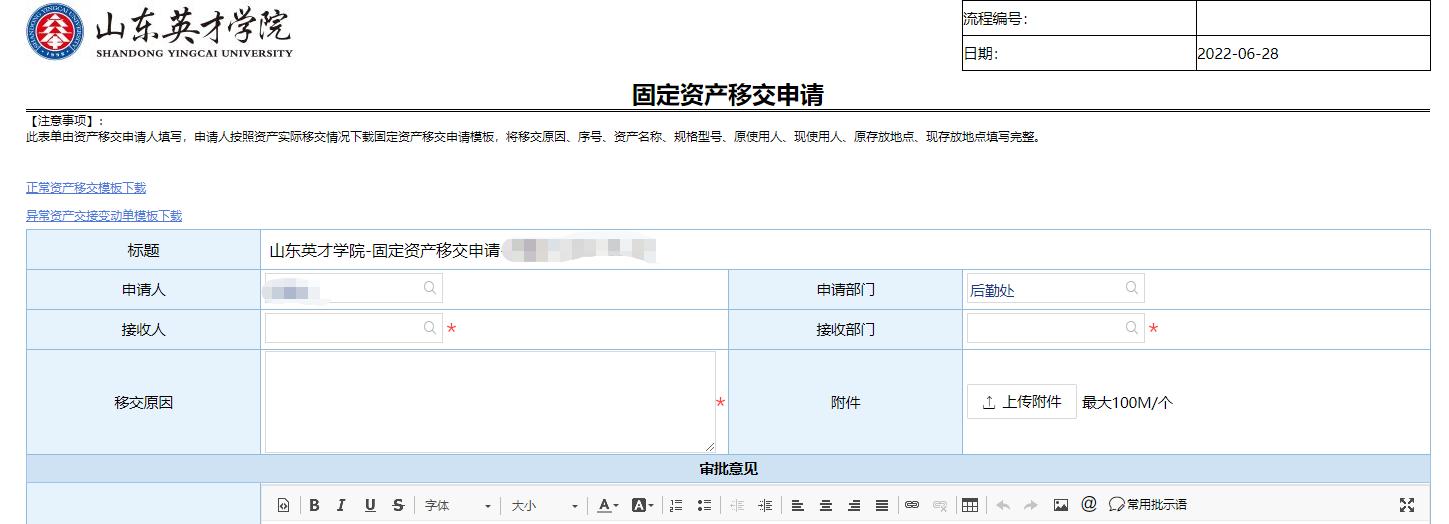Toggle bold formatting in the editor

click(x=314, y=506)
